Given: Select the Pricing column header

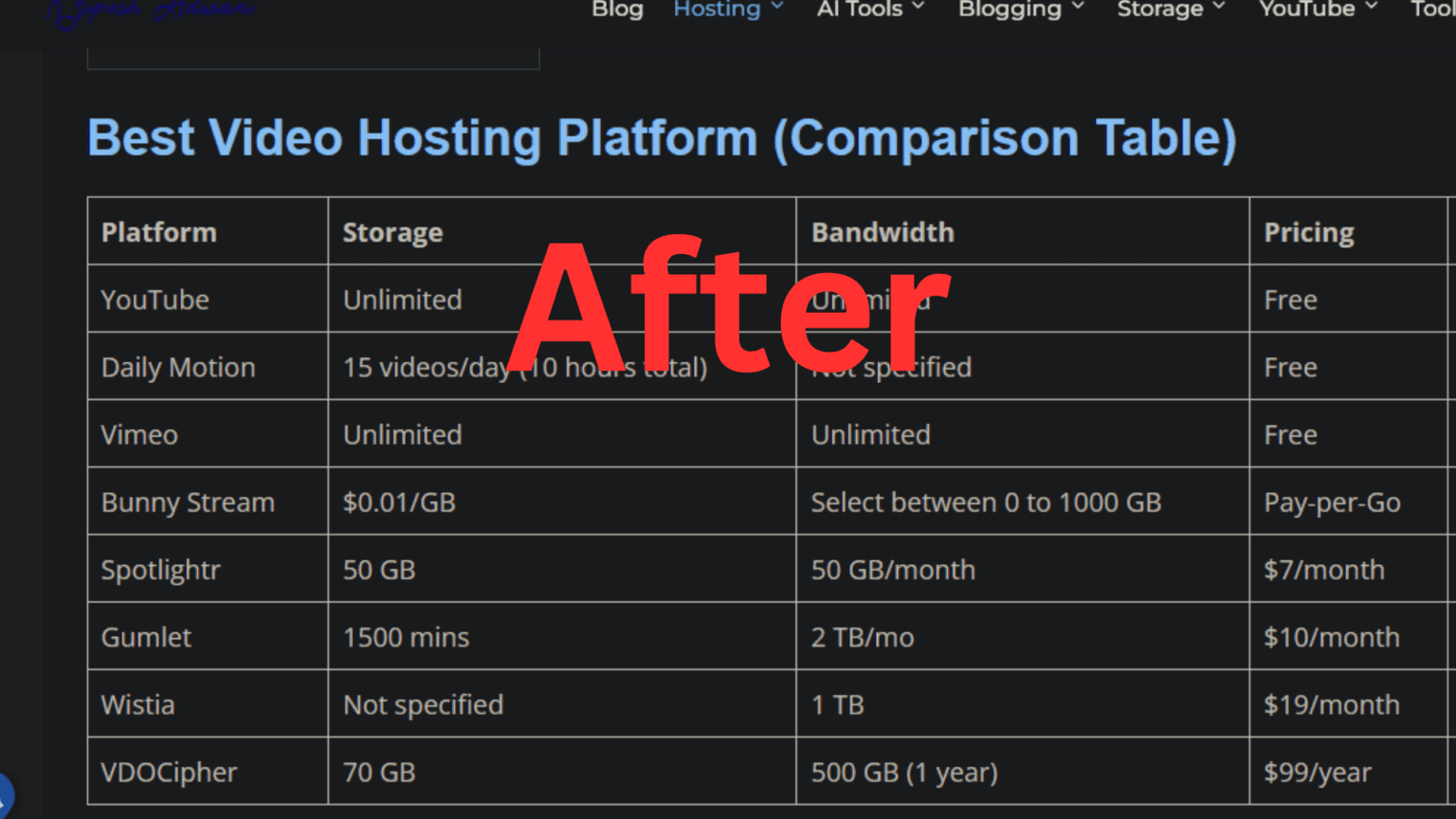Looking at the screenshot, I should point(1349,231).
